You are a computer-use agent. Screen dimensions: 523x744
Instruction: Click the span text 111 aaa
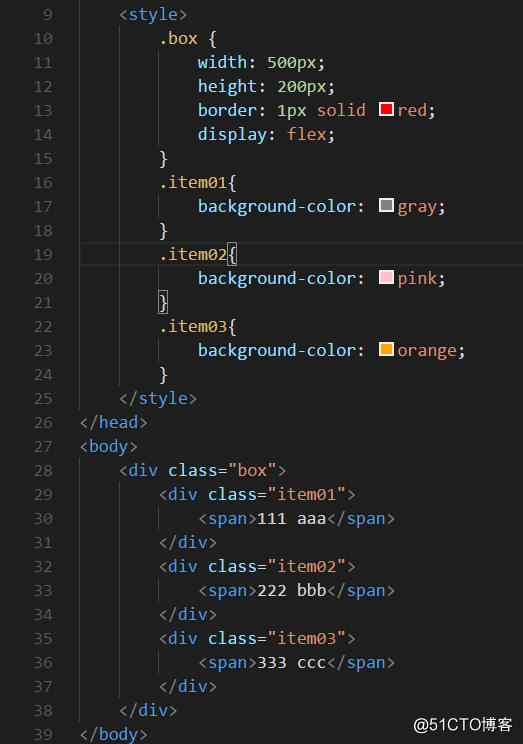[291, 519]
